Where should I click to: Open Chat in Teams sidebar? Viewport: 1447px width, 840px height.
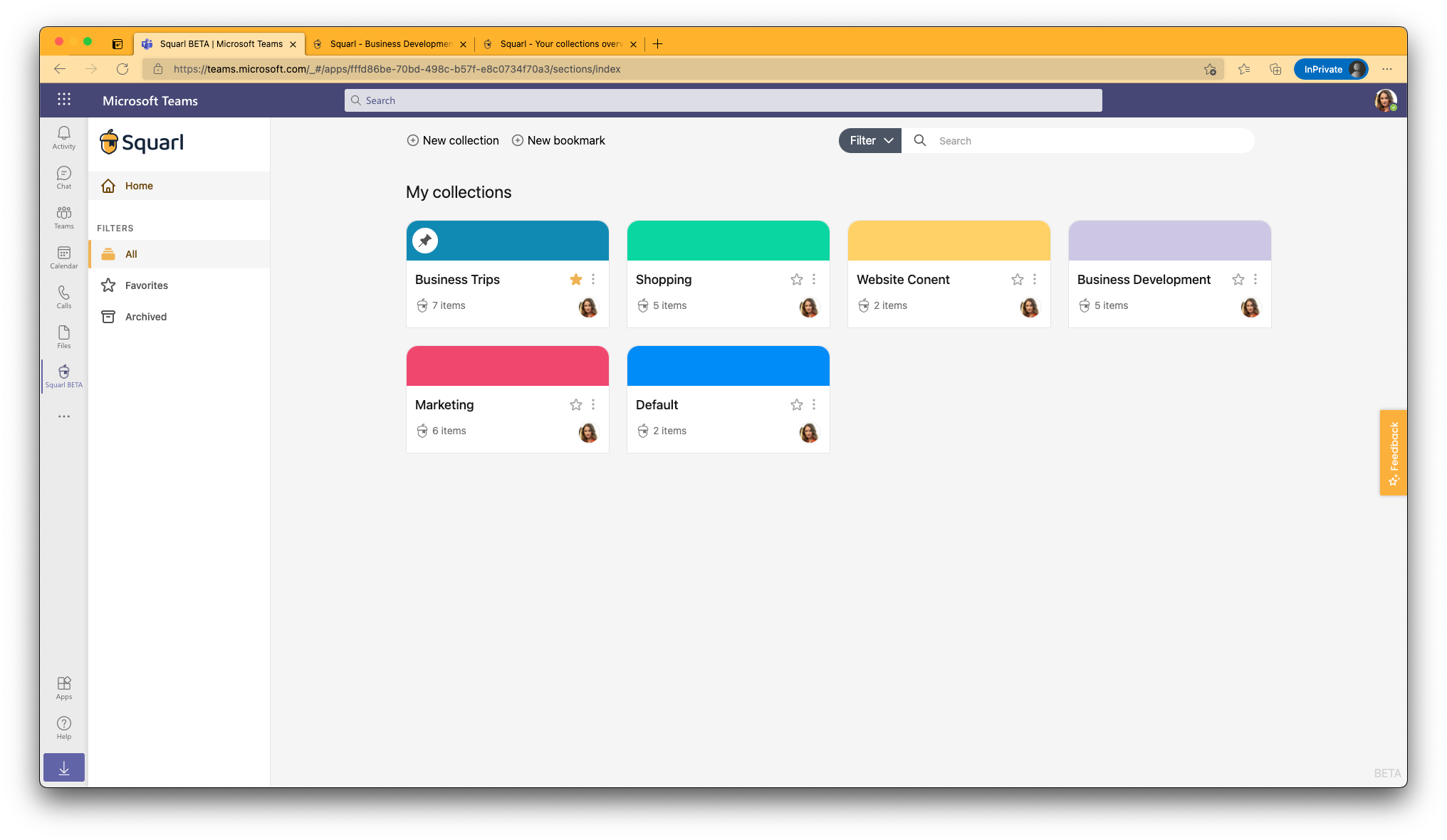64,177
